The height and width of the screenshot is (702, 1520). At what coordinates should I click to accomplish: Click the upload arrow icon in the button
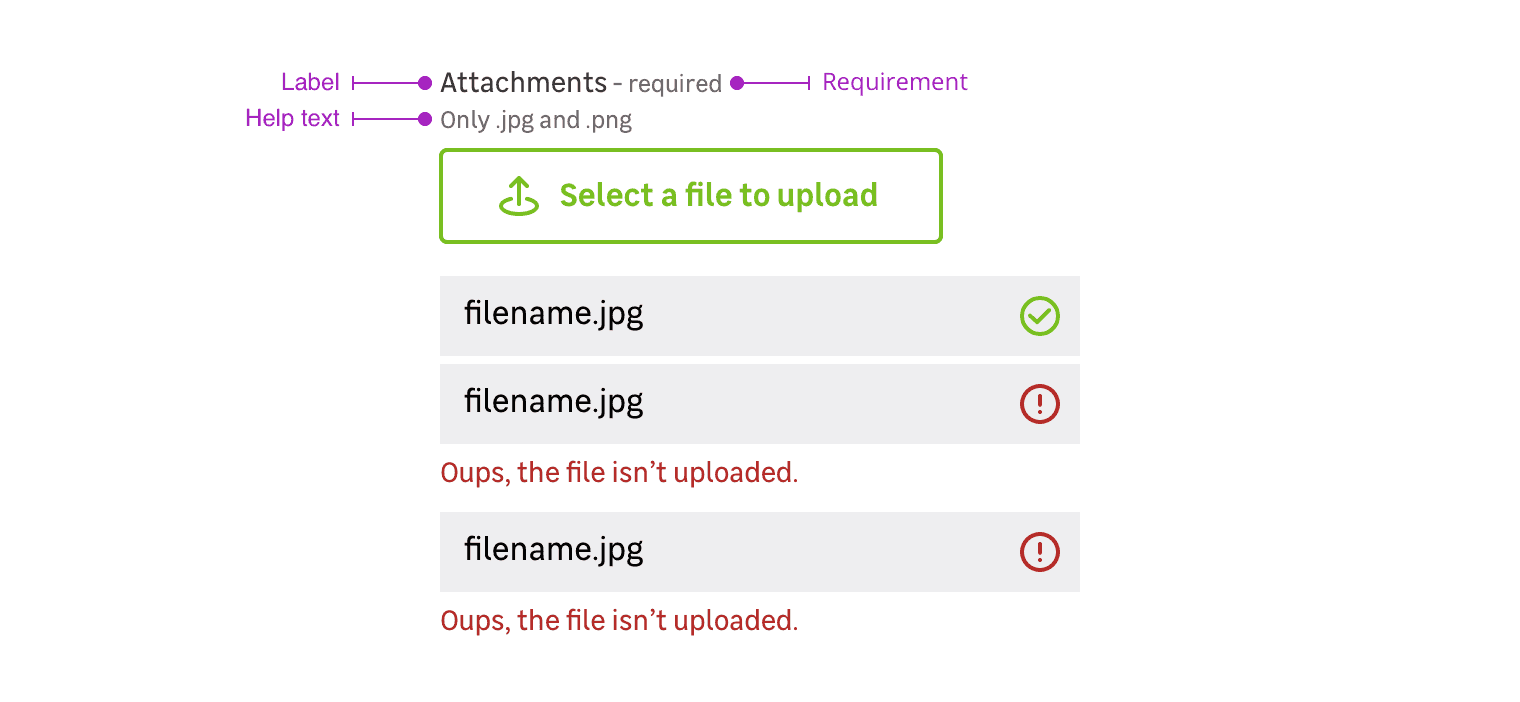519,196
